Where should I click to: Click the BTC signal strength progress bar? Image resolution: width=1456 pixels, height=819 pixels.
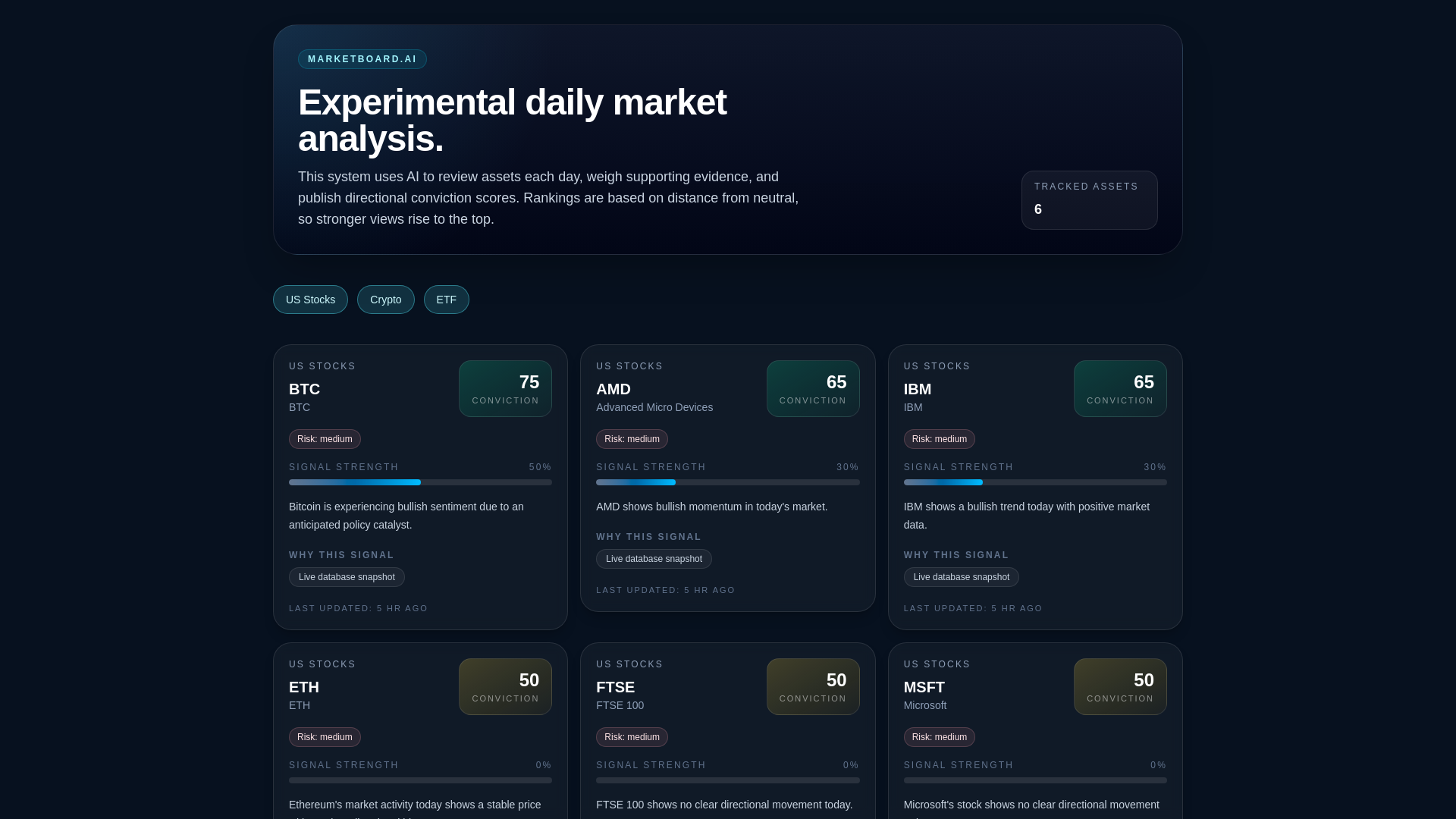coord(420,482)
